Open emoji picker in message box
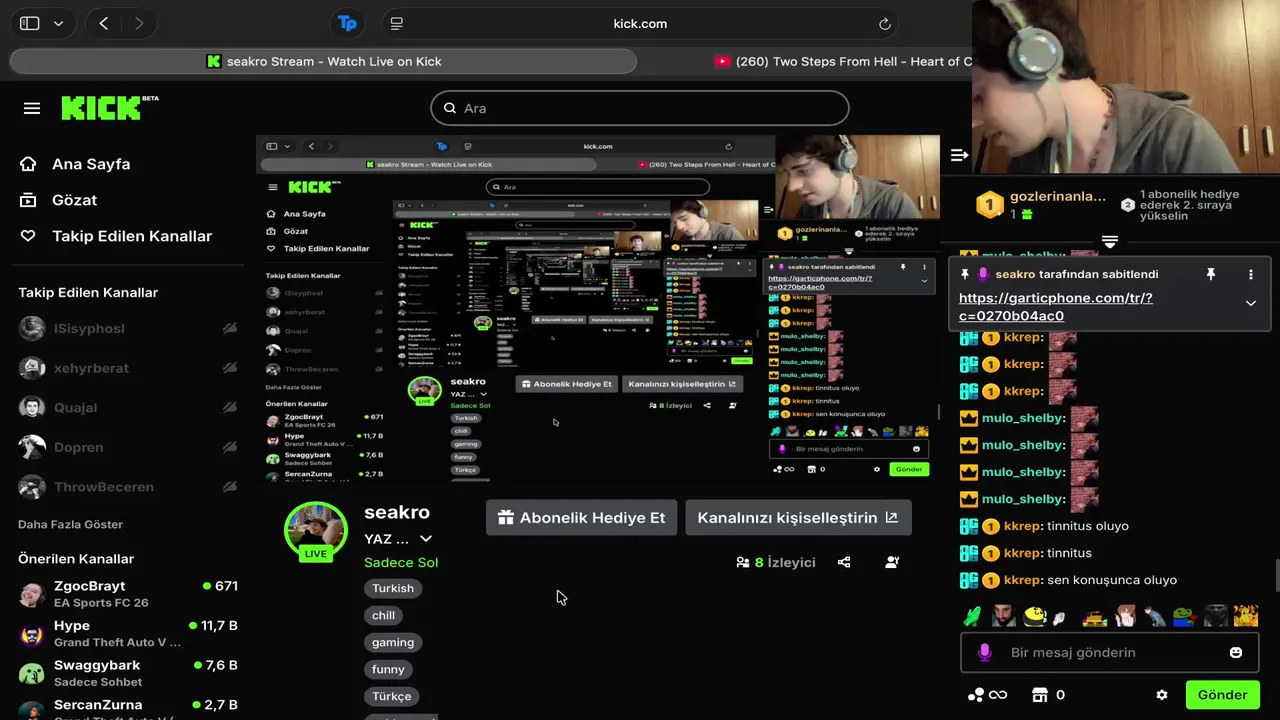 (x=1236, y=652)
